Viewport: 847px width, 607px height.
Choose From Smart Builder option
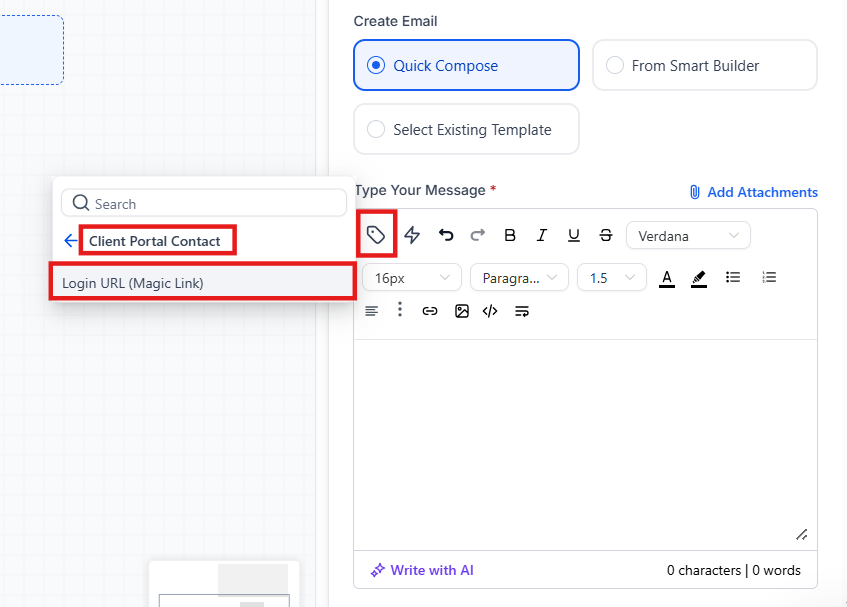tap(704, 66)
